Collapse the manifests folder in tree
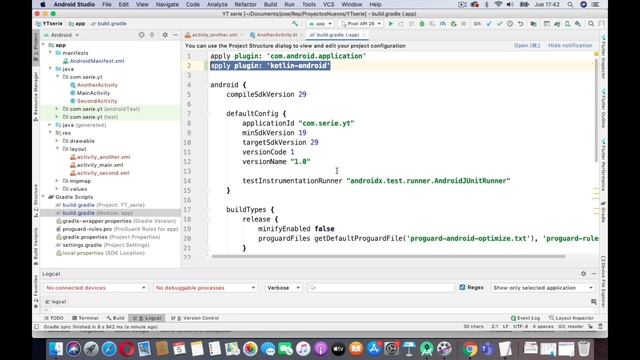Image resolution: width=640 pixels, height=360 pixels. click(x=50, y=53)
